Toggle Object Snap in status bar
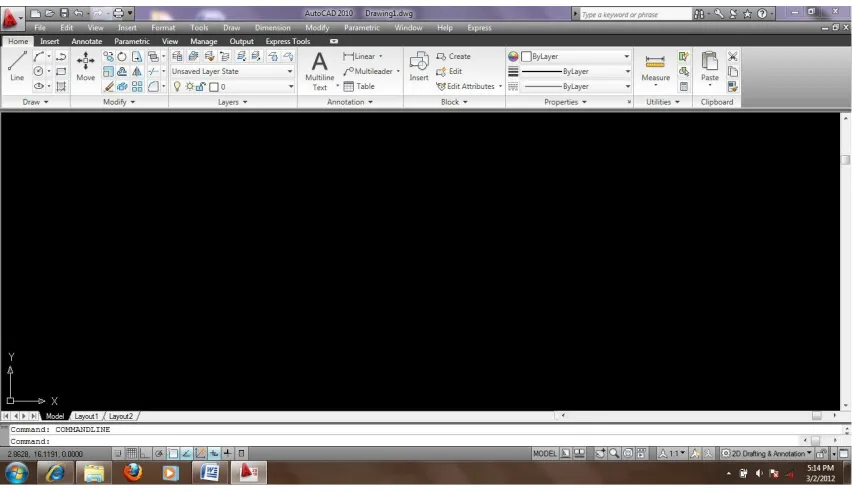The image size is (854, 492). coord(173,454)
